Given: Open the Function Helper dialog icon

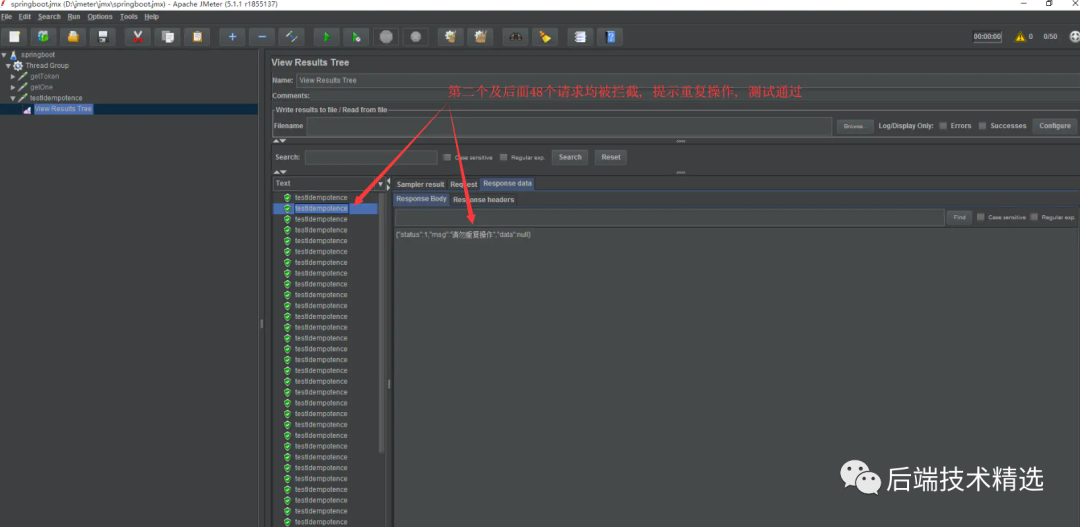Looking at the screenshot, I should pos(580,37).
